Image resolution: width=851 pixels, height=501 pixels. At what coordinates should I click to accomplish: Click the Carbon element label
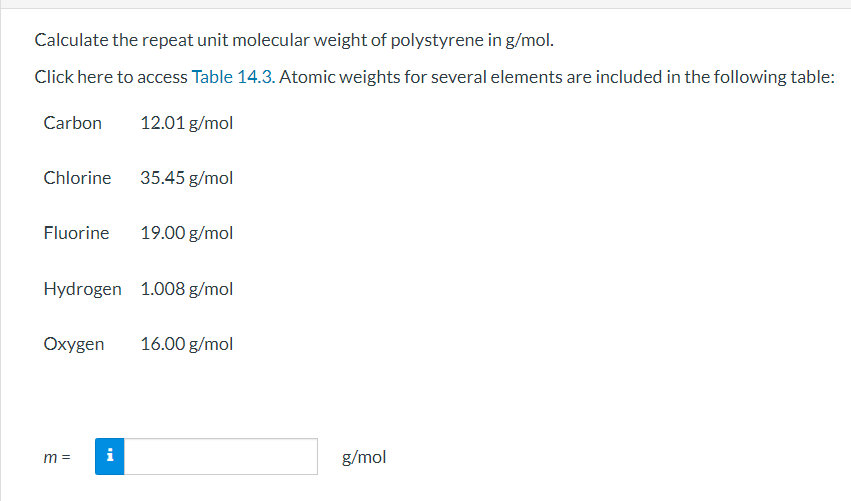tap(72, 123)
